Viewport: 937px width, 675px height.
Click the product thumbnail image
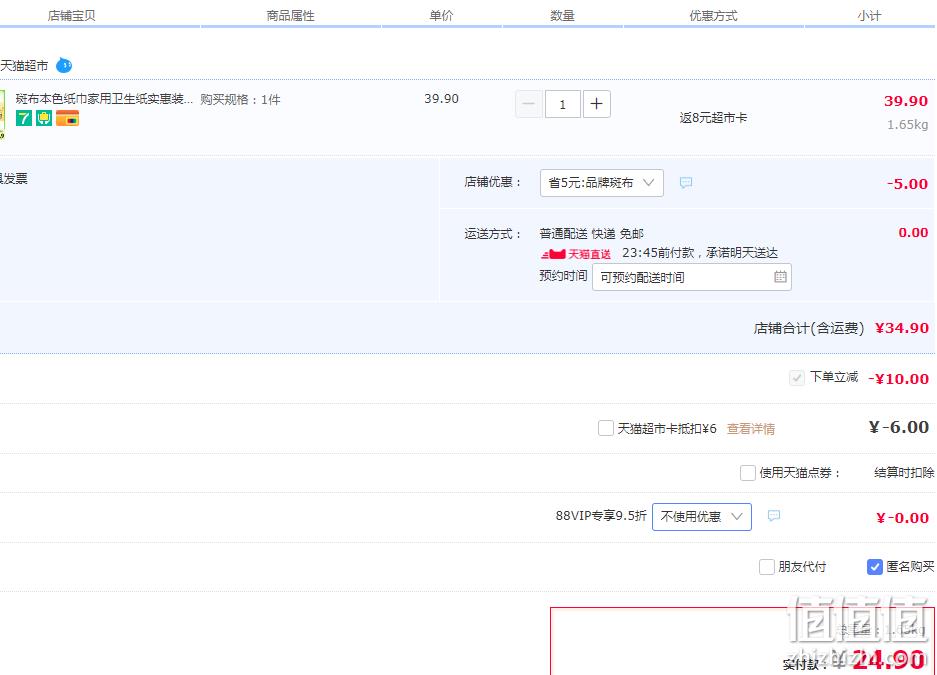[x=2, y=114]
